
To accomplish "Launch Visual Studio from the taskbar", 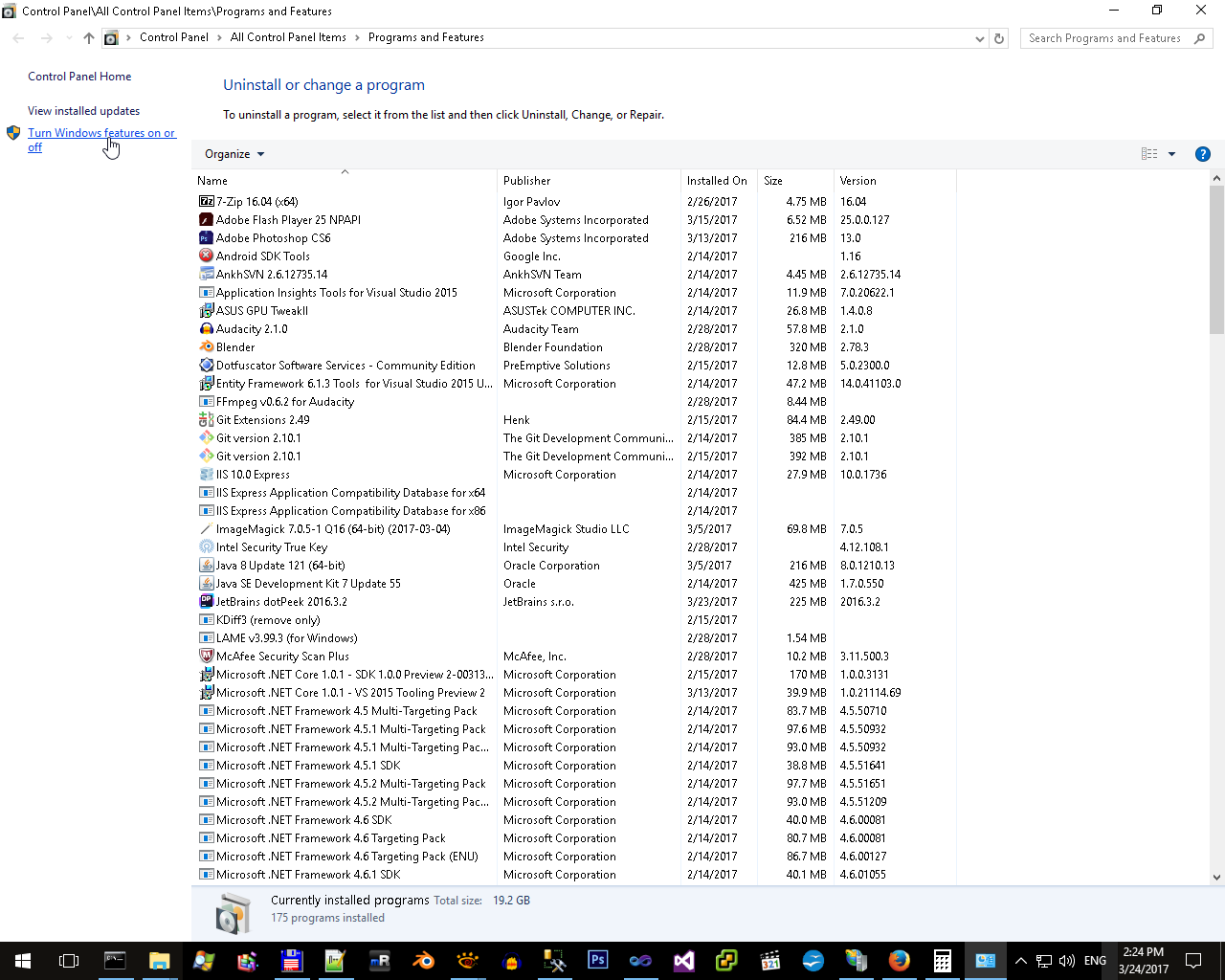I will pos(684,961).
